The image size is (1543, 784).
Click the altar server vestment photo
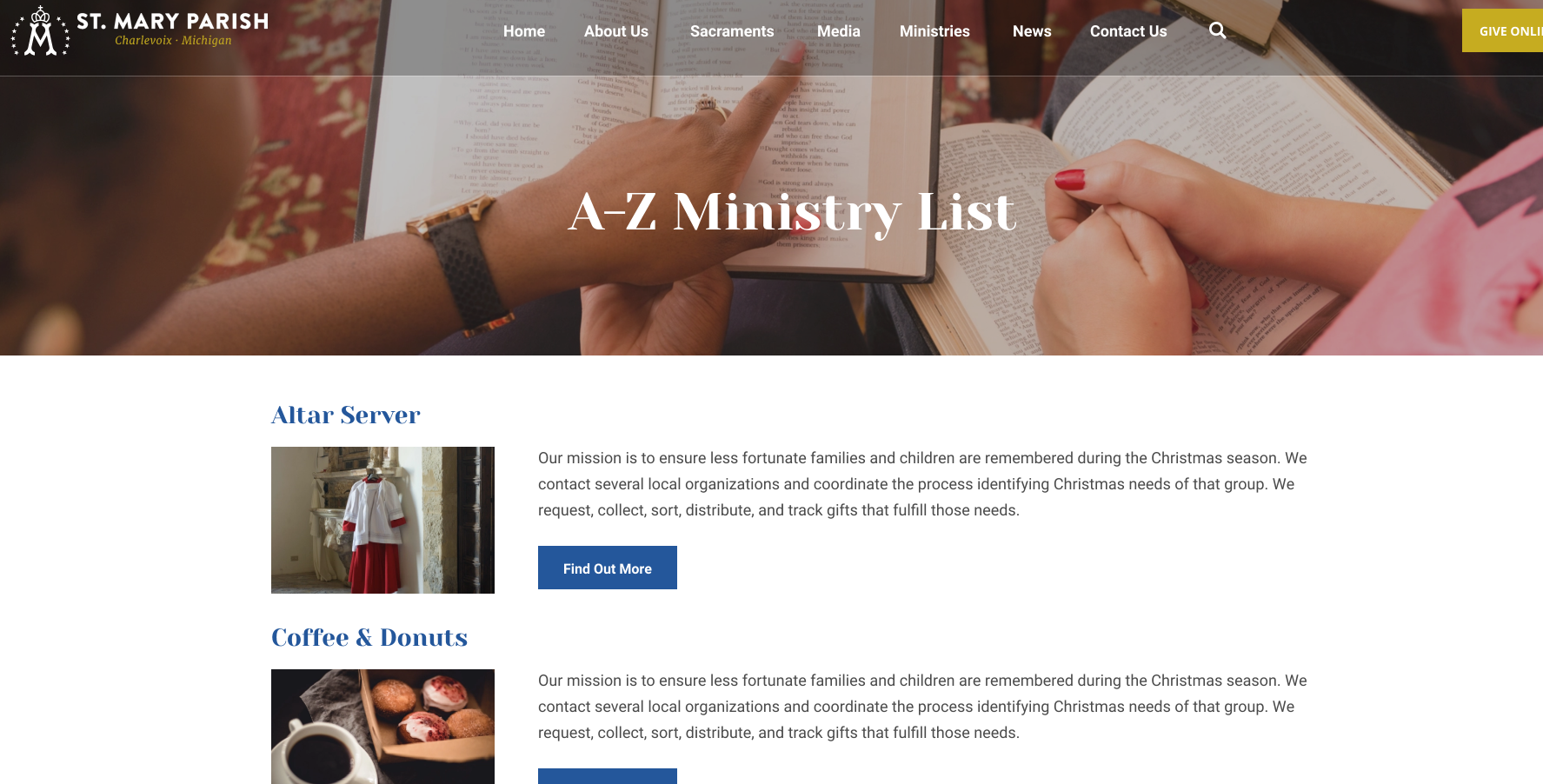click(x=382, y=520)
